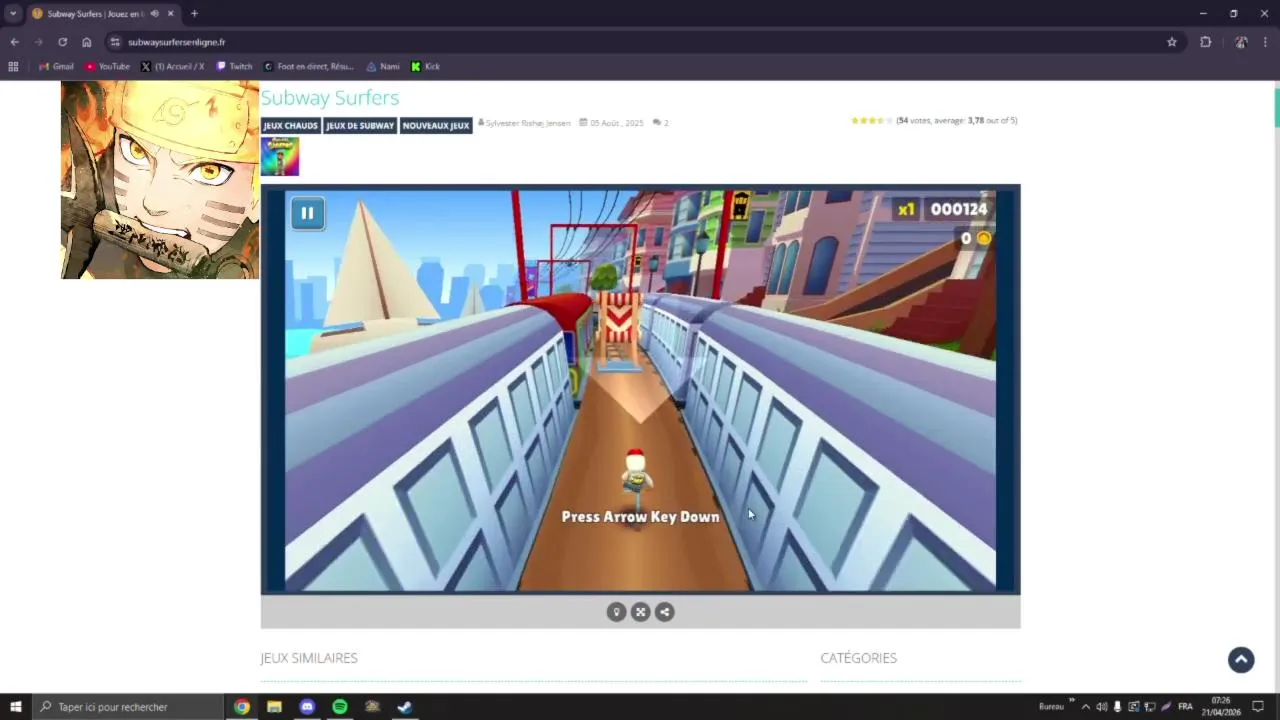Go back with the browser back arrow
The image size is (1280, 720).
coord(14,42)
